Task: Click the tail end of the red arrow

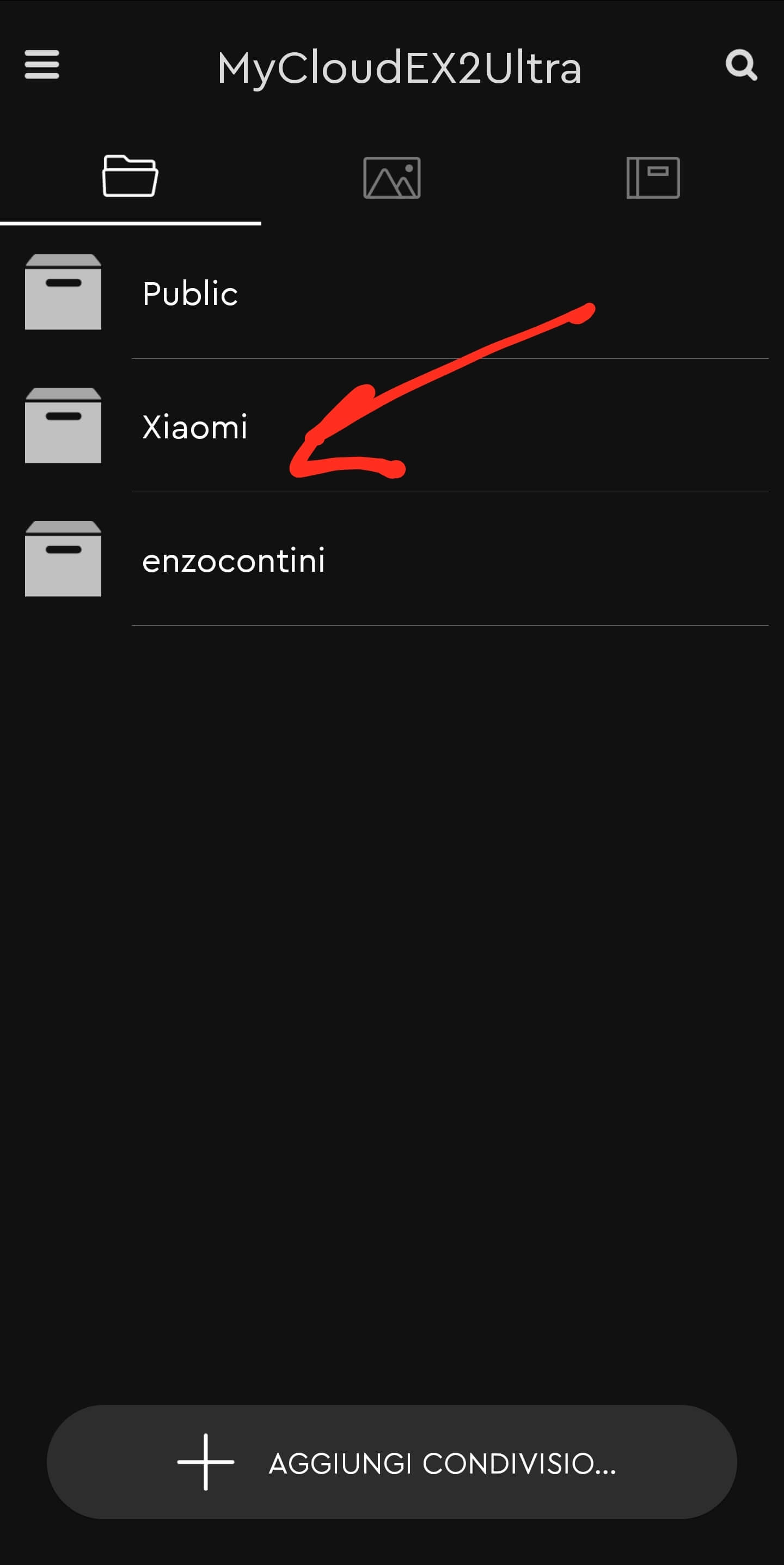Action: tap(582, 312)
